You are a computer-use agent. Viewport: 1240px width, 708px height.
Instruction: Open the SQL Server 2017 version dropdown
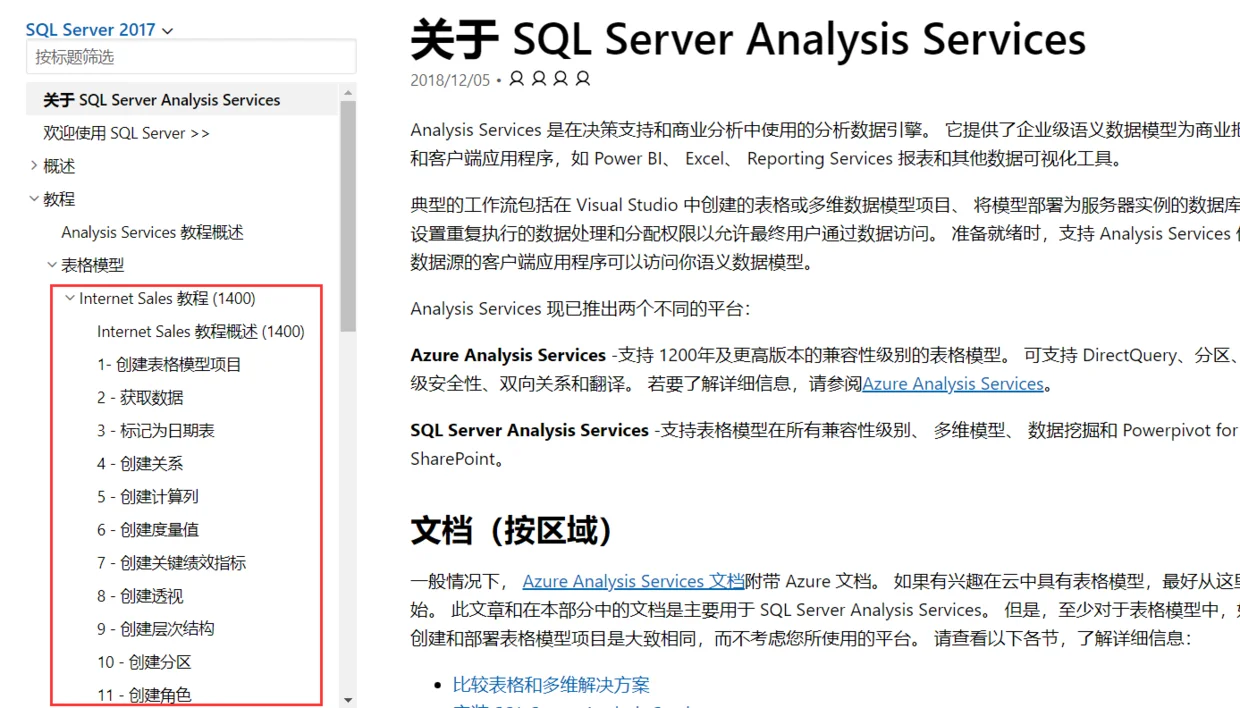pyautogui.click(x=99, y=30)
